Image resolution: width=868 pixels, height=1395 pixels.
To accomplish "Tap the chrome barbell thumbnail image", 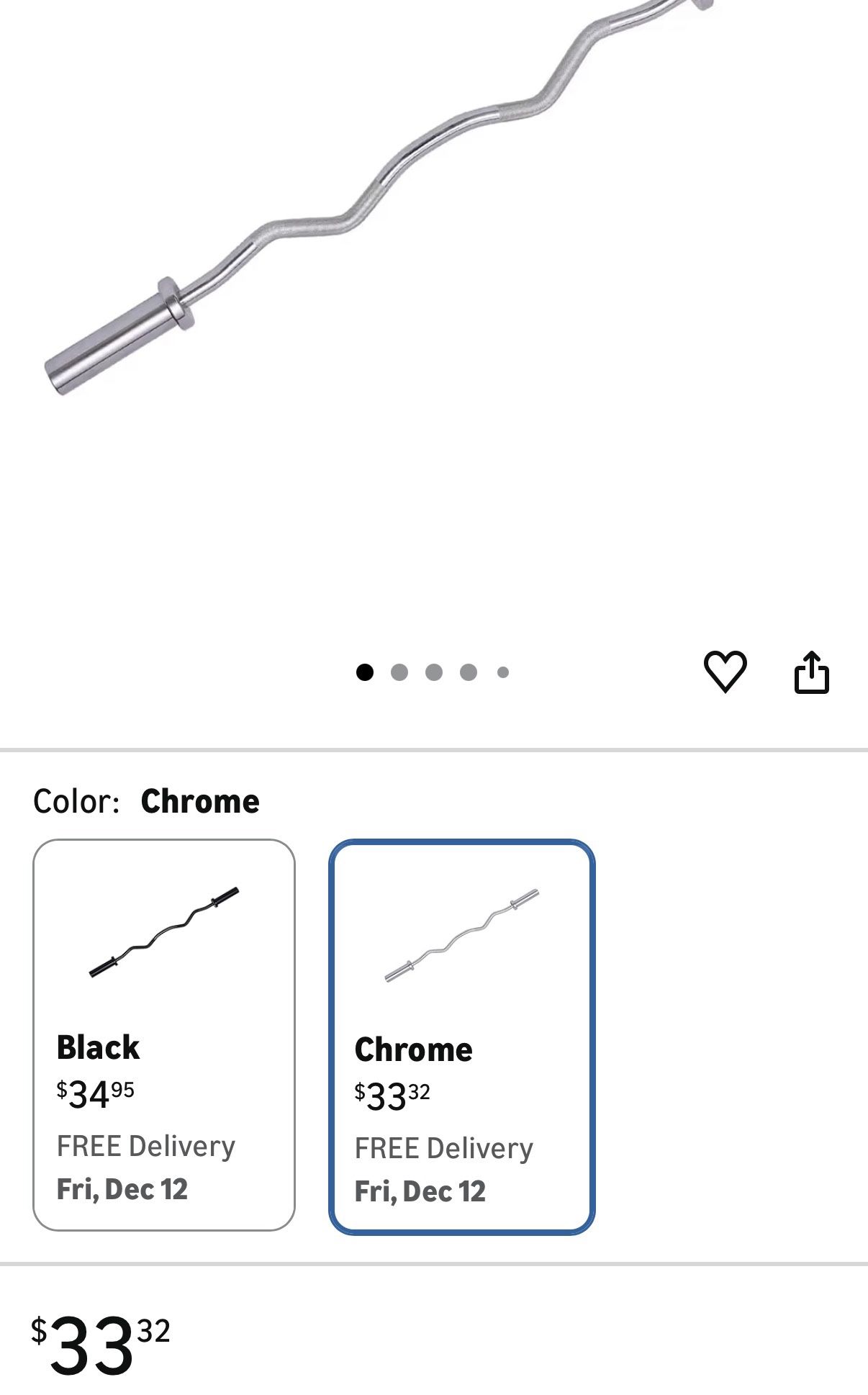I will coord(461,935).
